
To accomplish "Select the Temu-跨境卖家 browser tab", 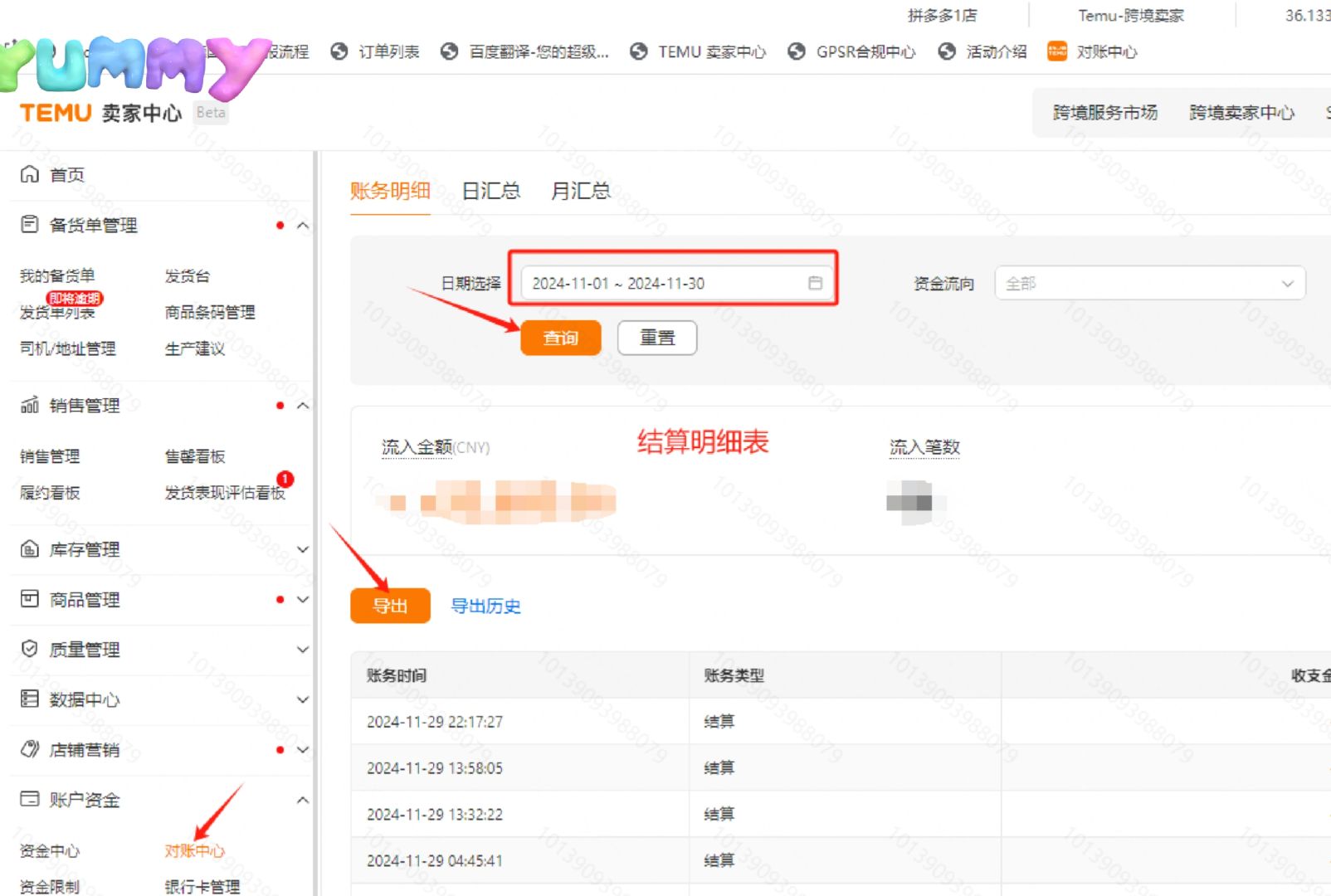I will (1131, 15).
